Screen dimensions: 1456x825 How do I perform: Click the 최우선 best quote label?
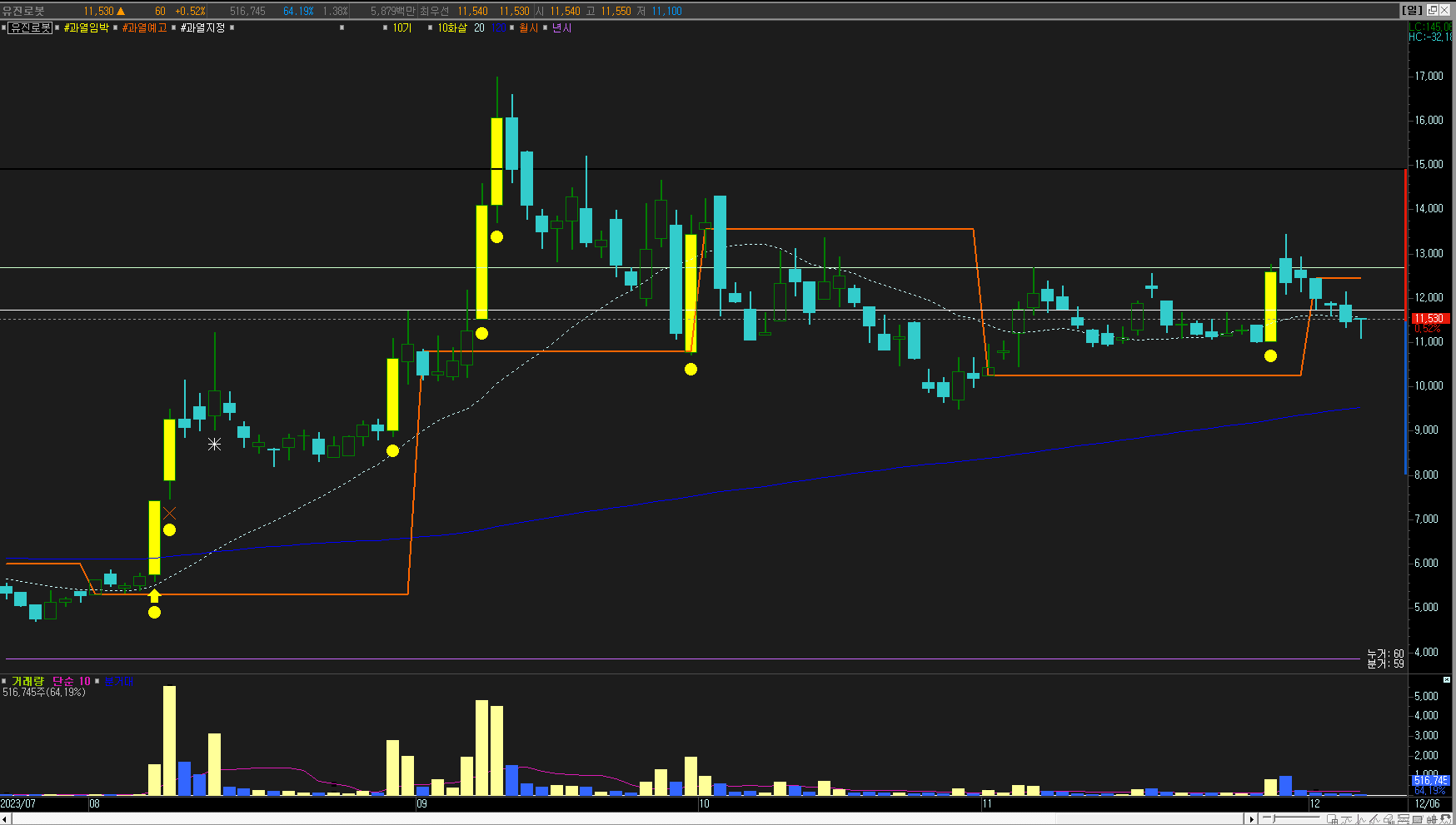point(434,11)
